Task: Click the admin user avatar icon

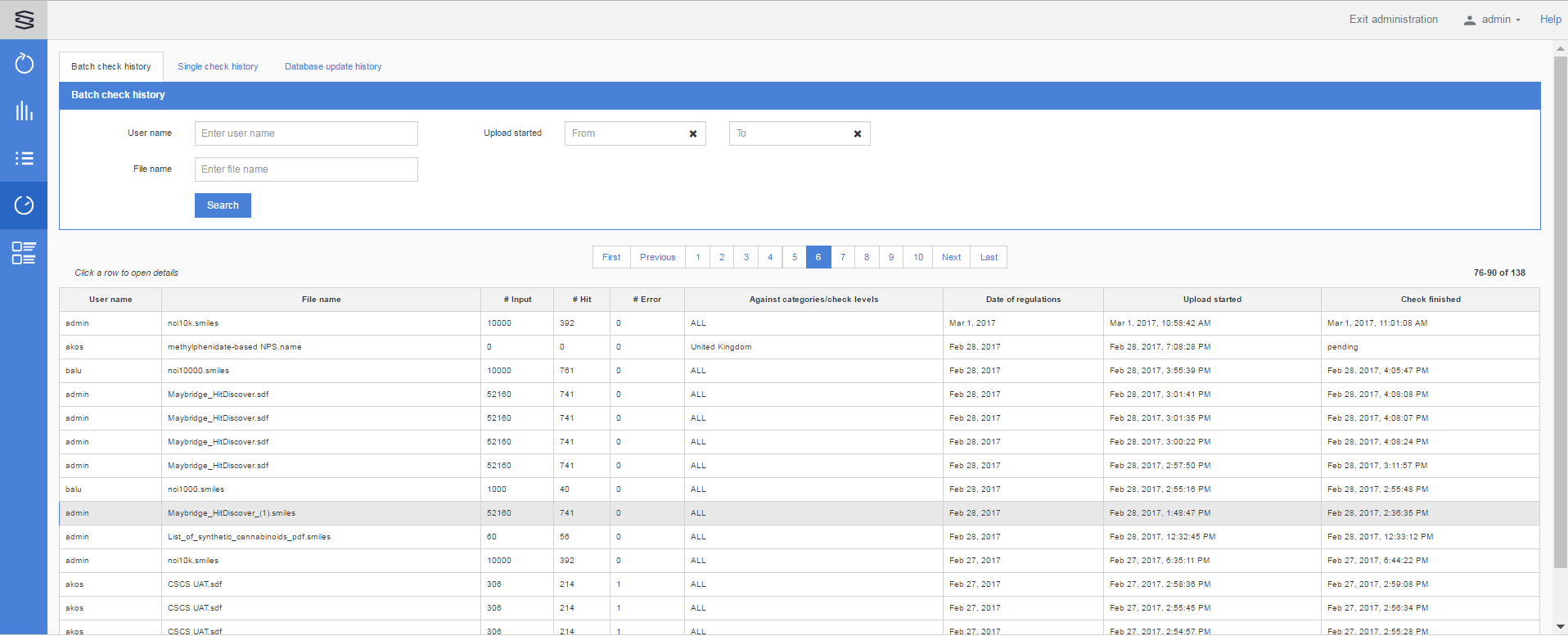Action: (x=1470, y=20)
